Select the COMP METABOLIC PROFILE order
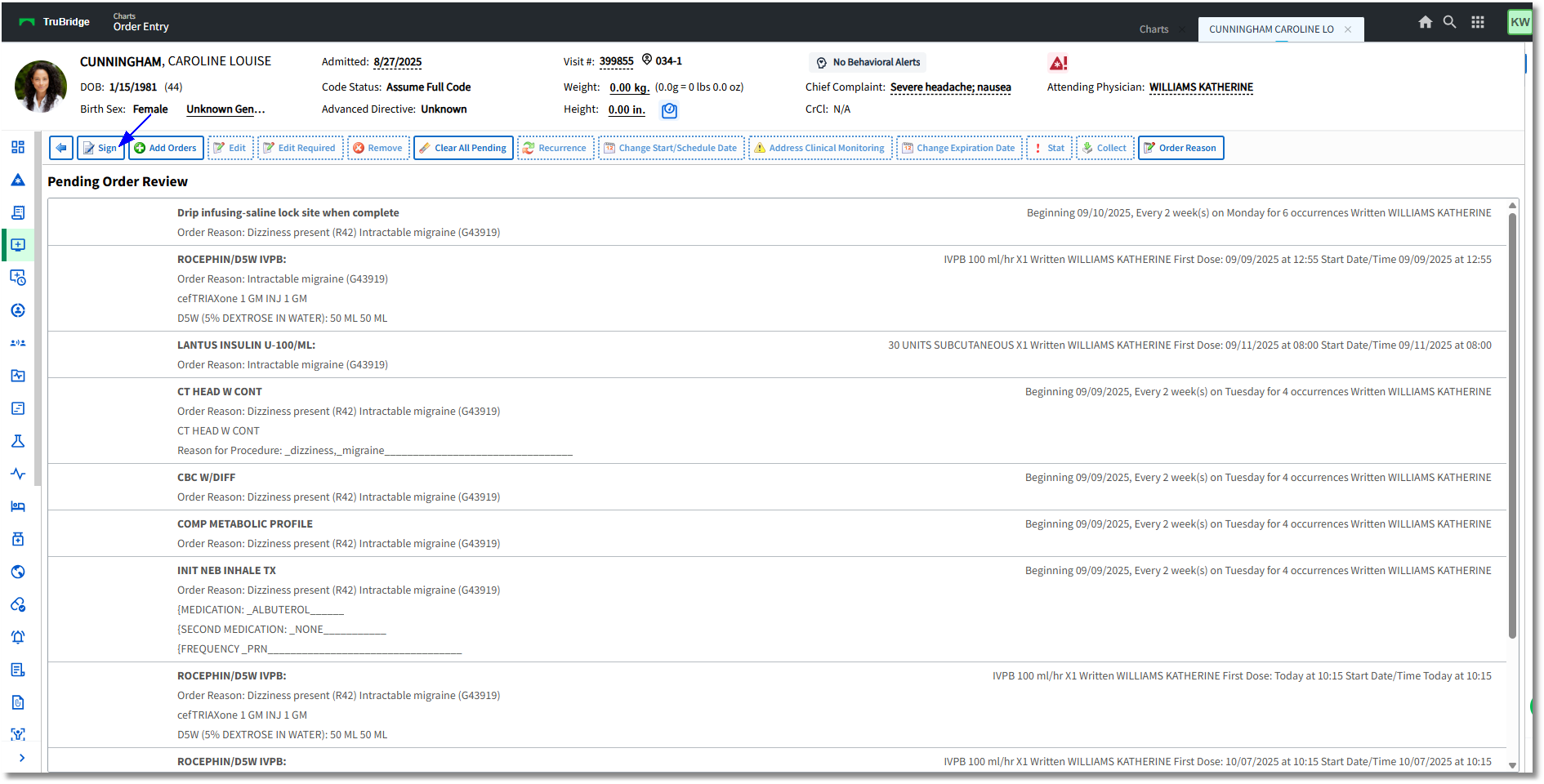1544x784 pixels. click(777, 533)
